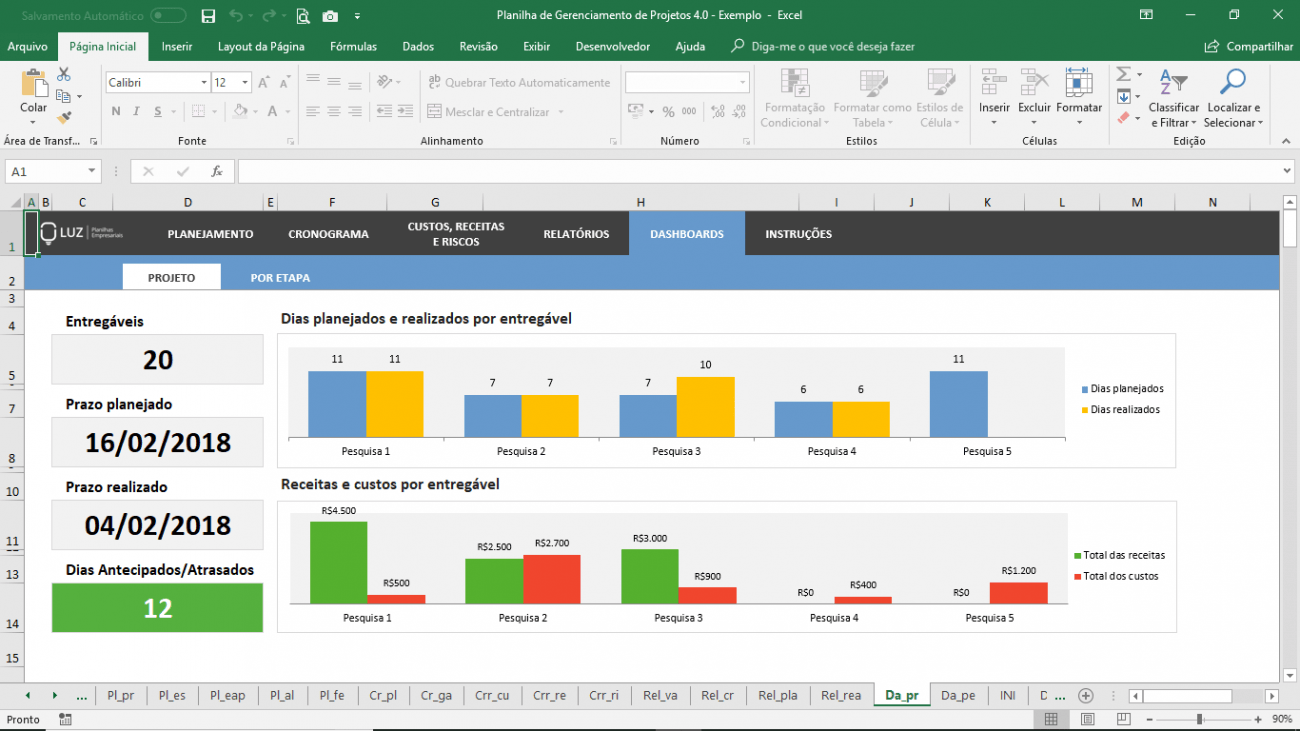Click the Undo arrow in quick access toolbar
The image size is (1300, 731).
tap(235, 16)
